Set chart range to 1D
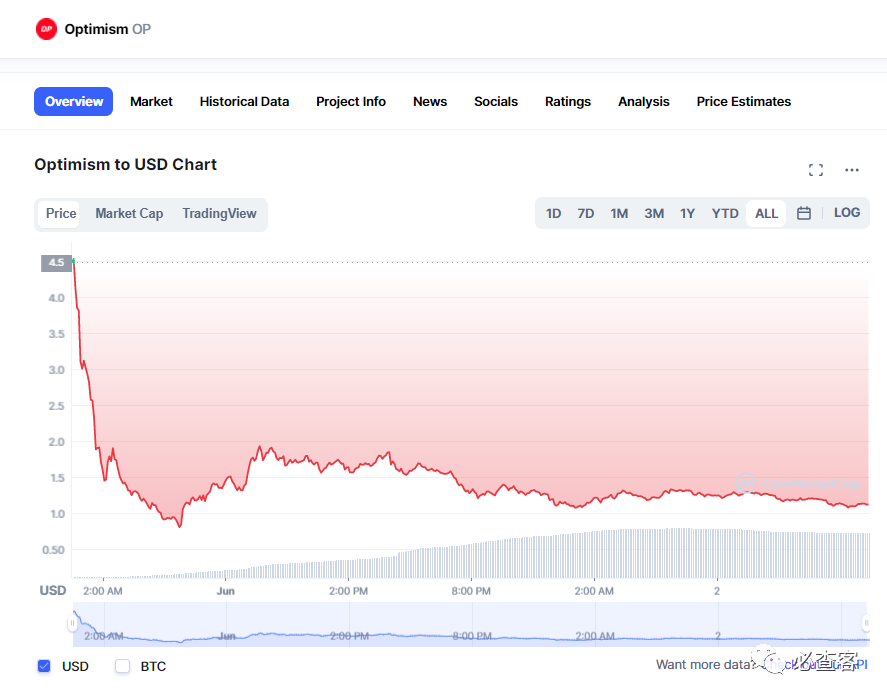 [553, 213]
